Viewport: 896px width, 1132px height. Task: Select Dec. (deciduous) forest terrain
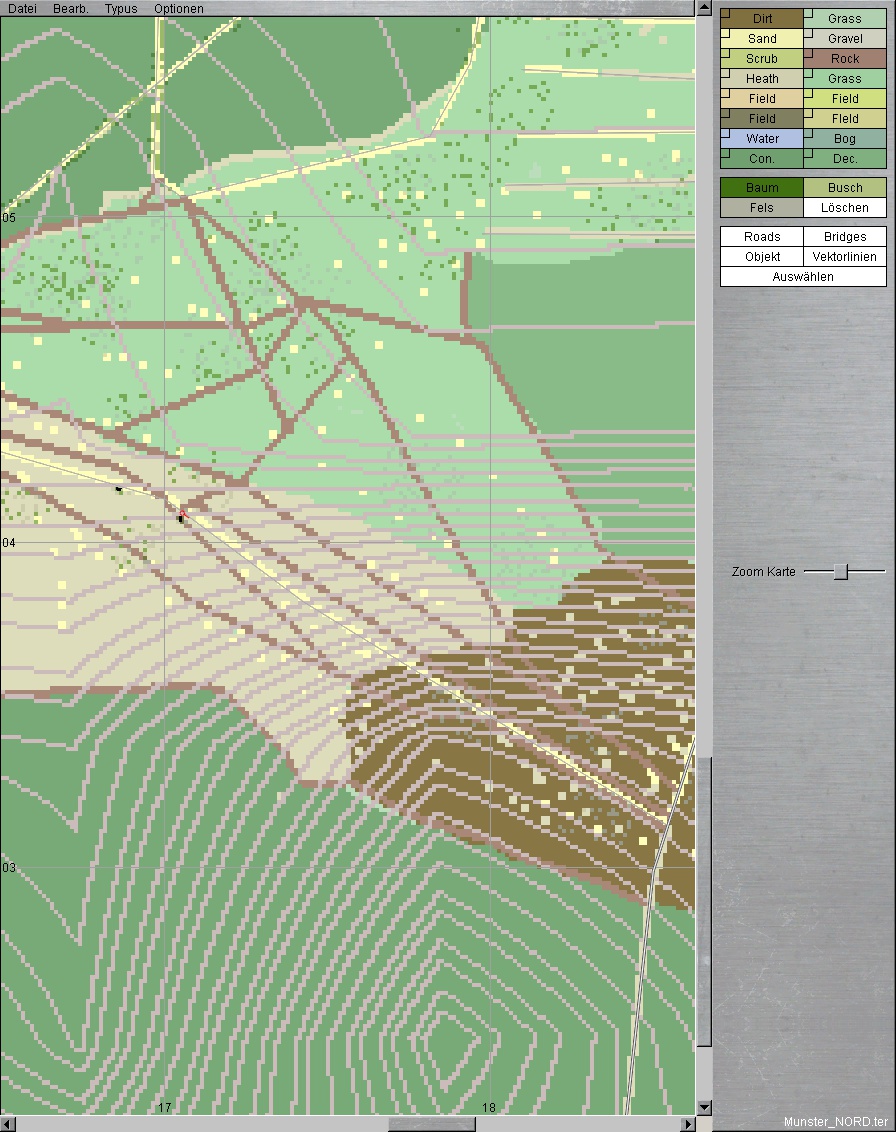coord(845,159)
